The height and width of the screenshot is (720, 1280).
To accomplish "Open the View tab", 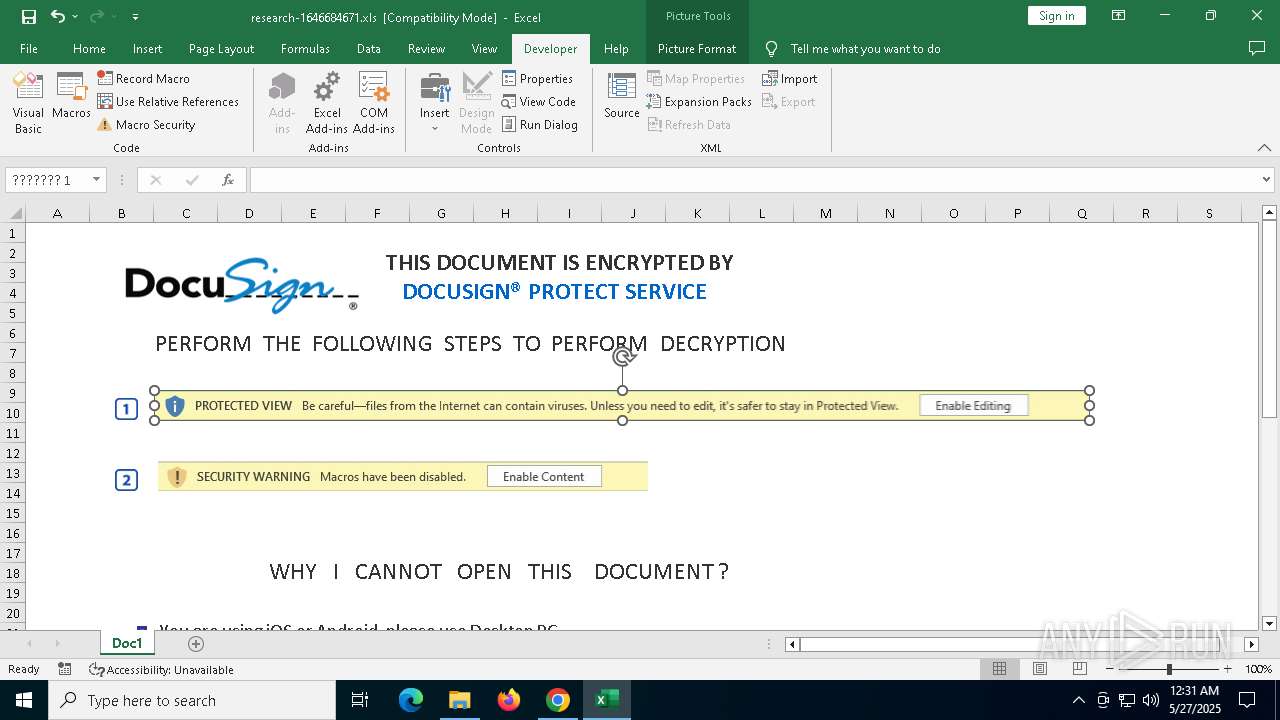I will click(484, 48).
